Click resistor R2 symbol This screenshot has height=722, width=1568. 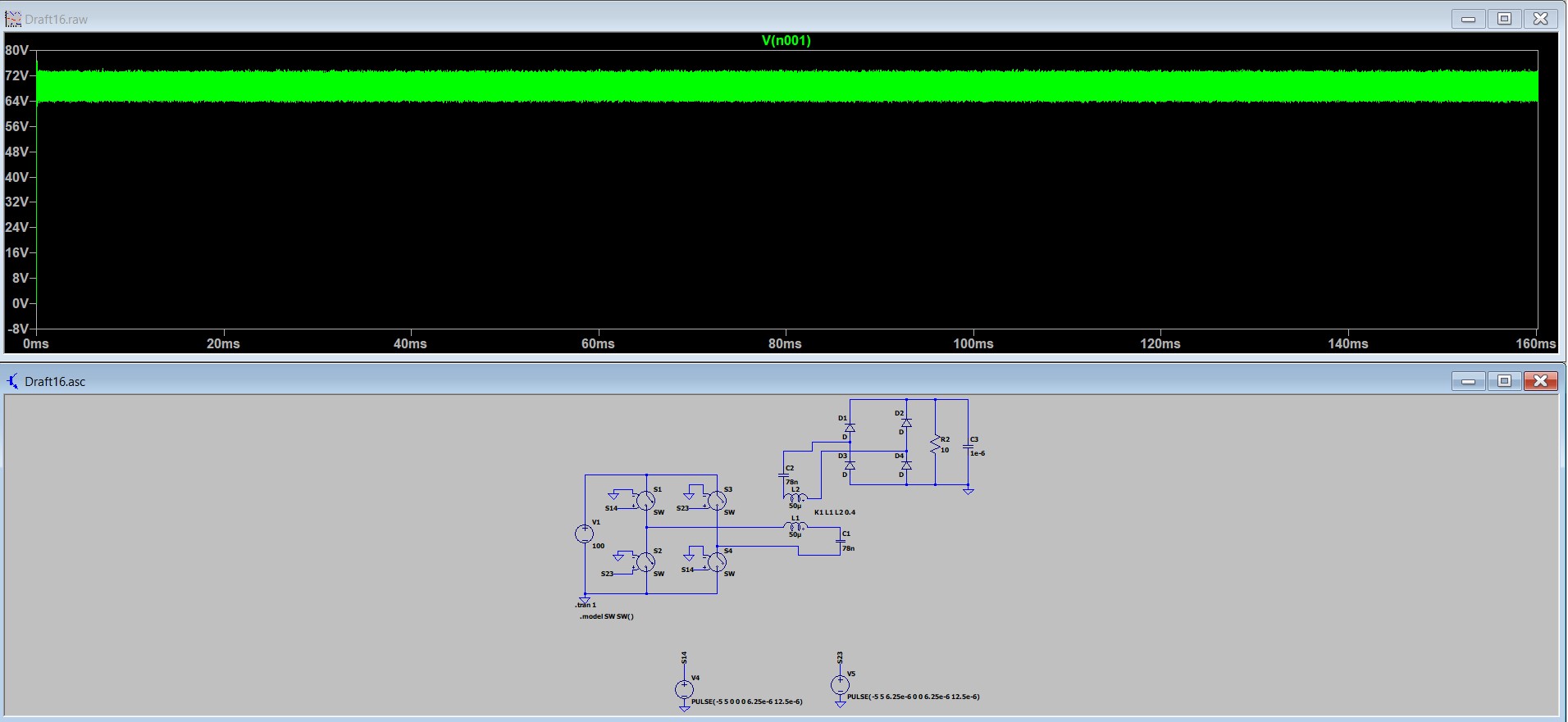(x=935, y=445)
